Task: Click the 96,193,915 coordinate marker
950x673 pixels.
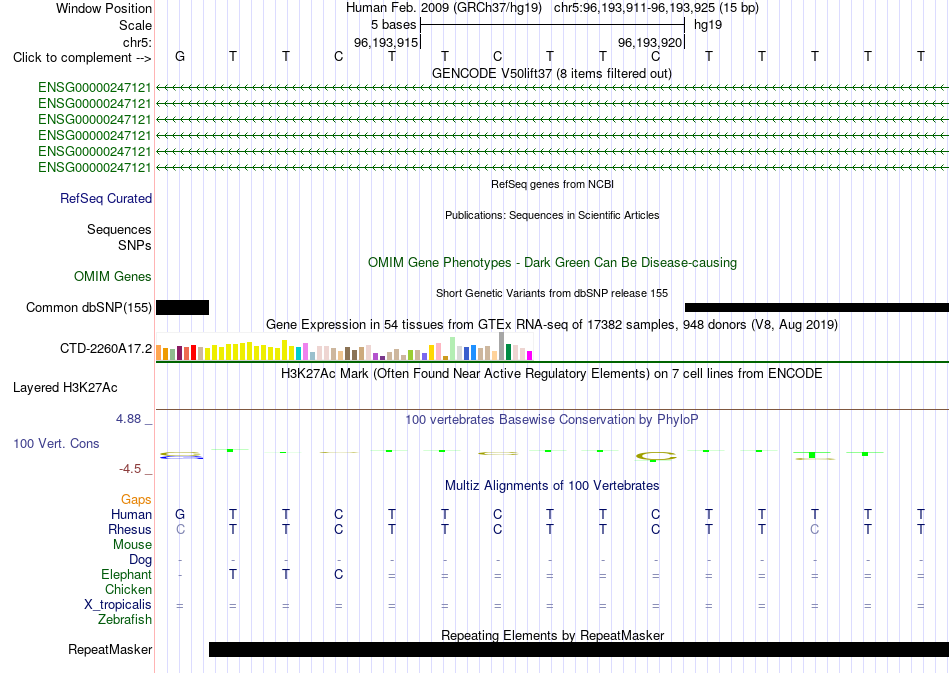Action: coord(386,42)
